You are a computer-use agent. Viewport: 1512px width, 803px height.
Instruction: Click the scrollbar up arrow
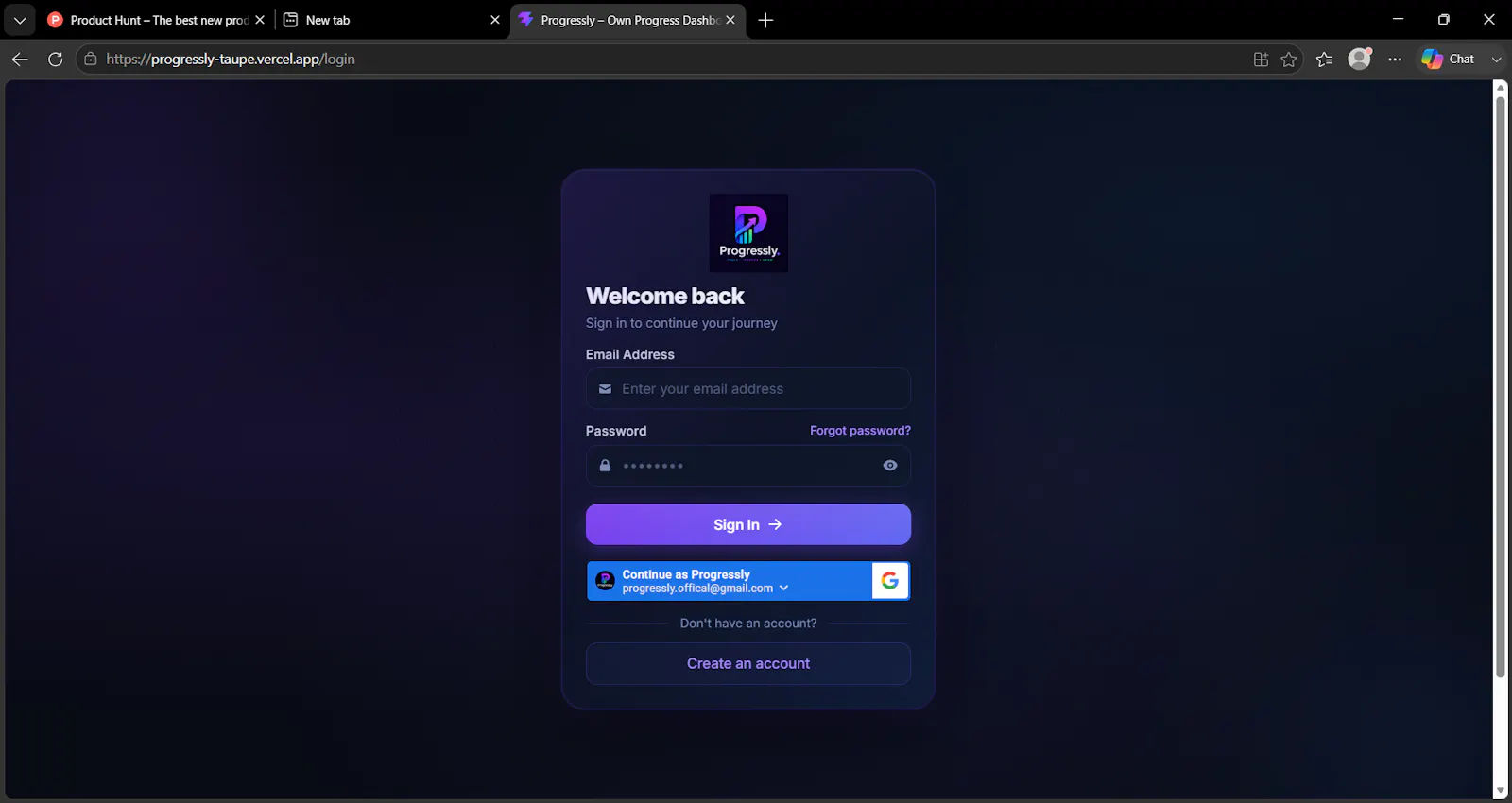tap(1500, 88)
